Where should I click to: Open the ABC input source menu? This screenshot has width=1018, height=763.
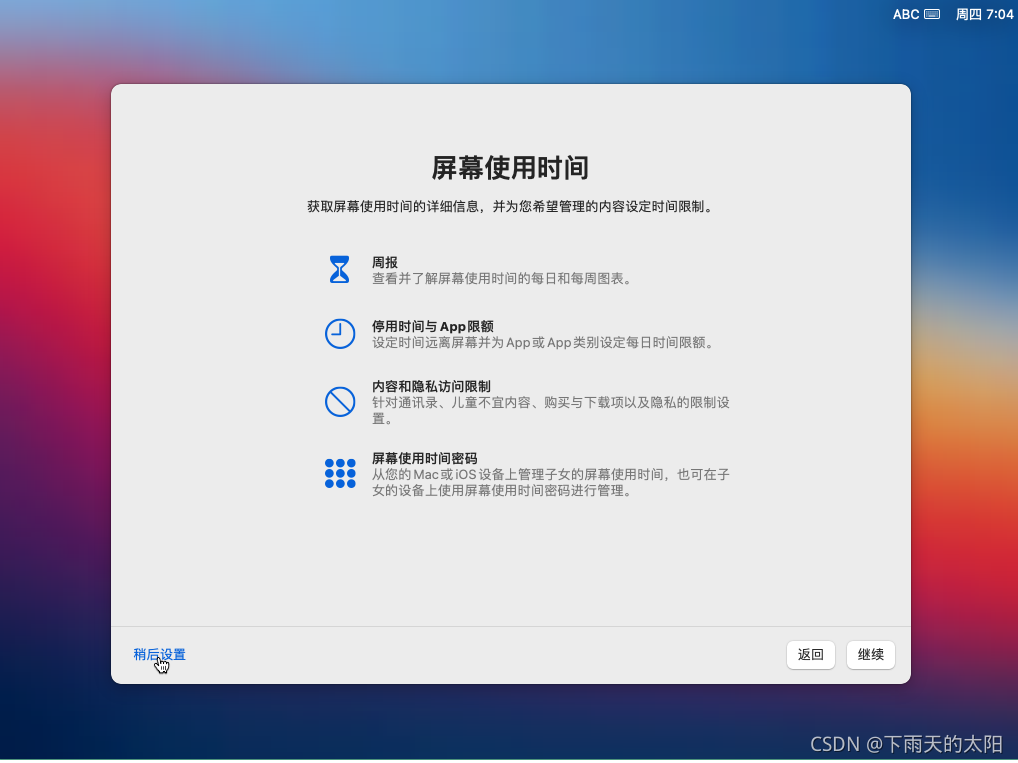(904, 14)
